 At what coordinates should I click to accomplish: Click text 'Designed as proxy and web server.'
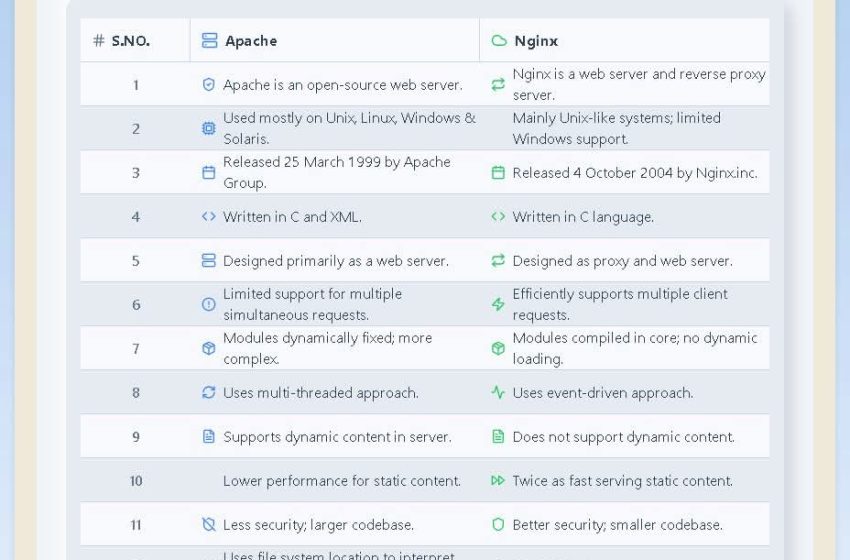pos(622,261)
